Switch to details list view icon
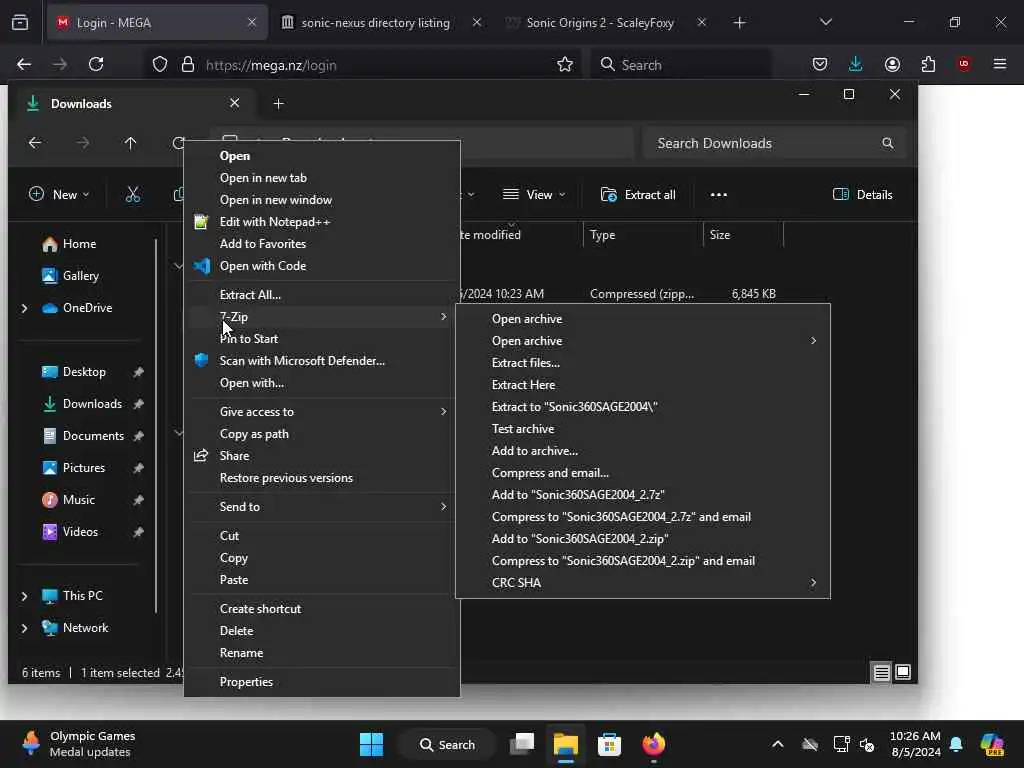The width and height of the screenshot is (1024, 768). [x=882, y=672]
